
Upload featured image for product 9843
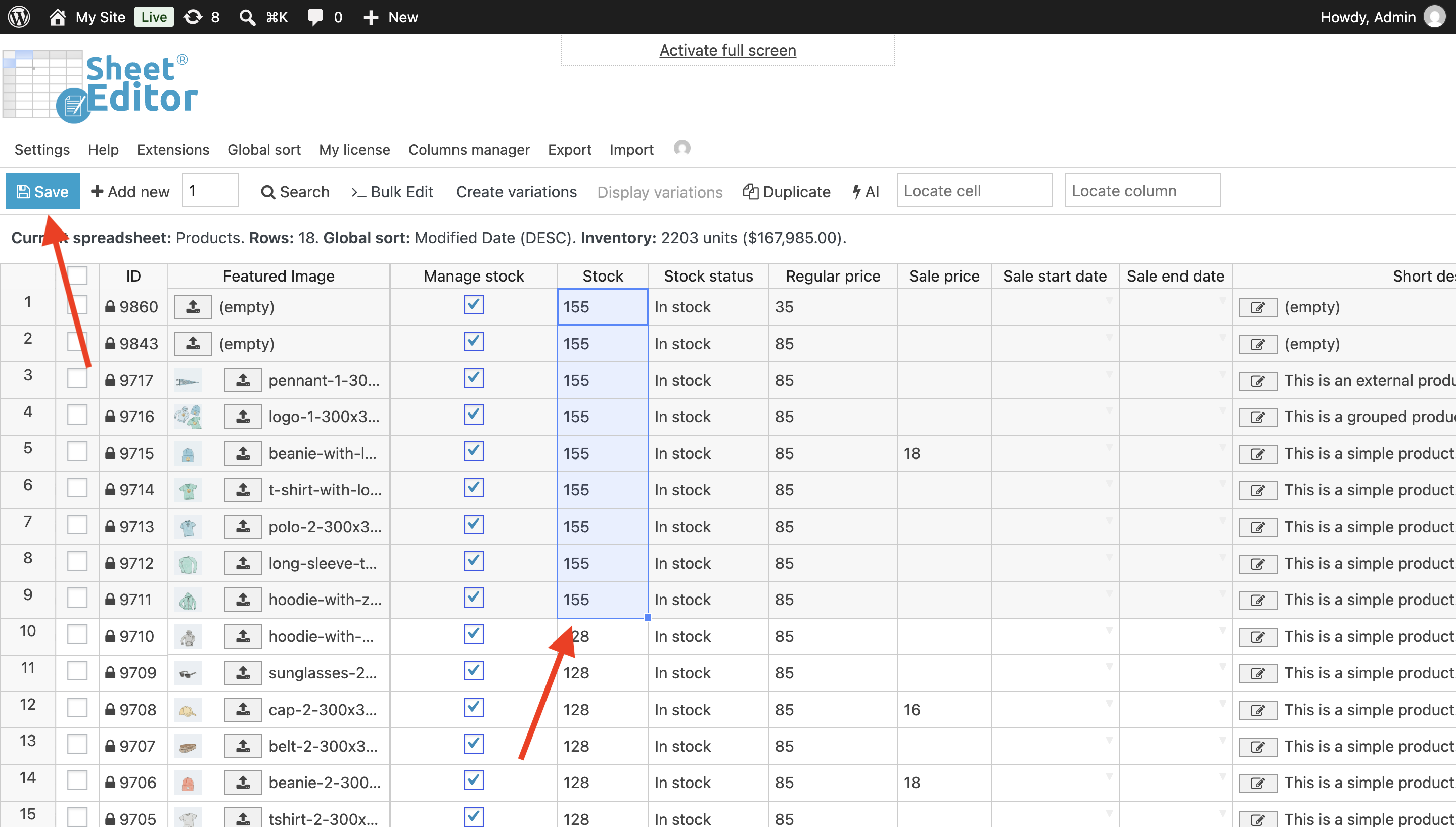click(x=193, y=344)
